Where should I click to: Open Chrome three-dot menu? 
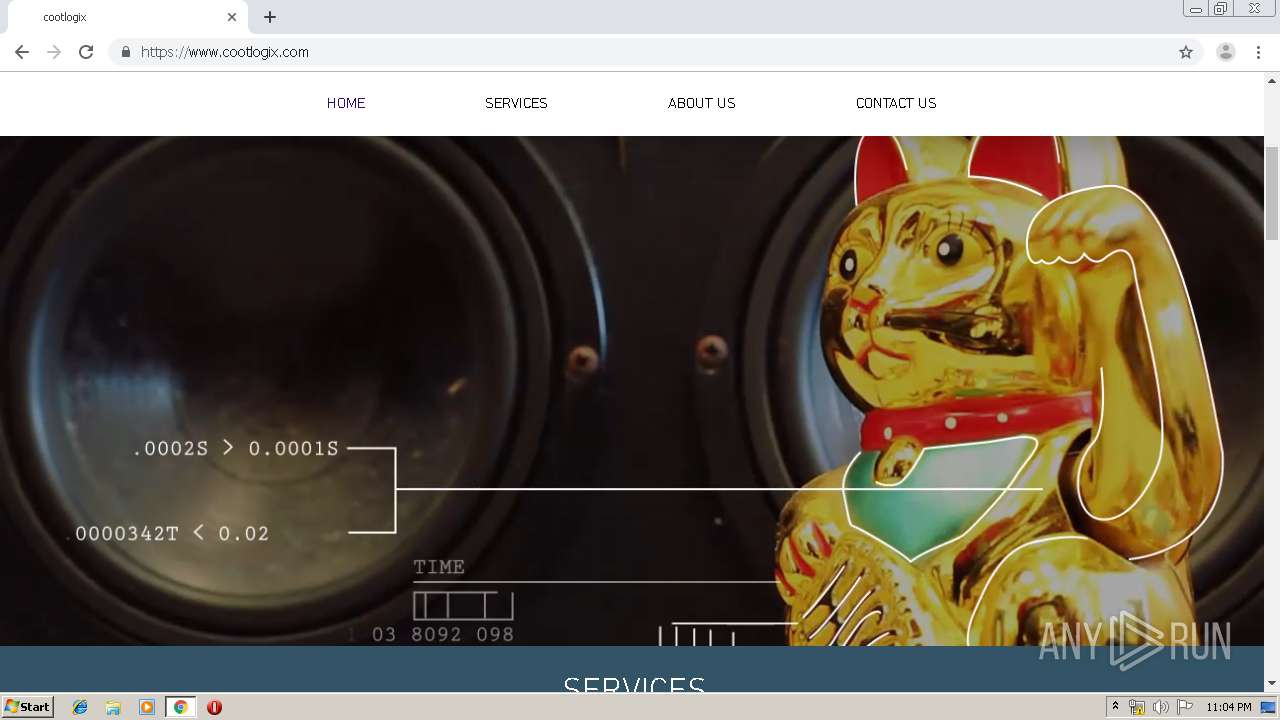coord(1258,52)
